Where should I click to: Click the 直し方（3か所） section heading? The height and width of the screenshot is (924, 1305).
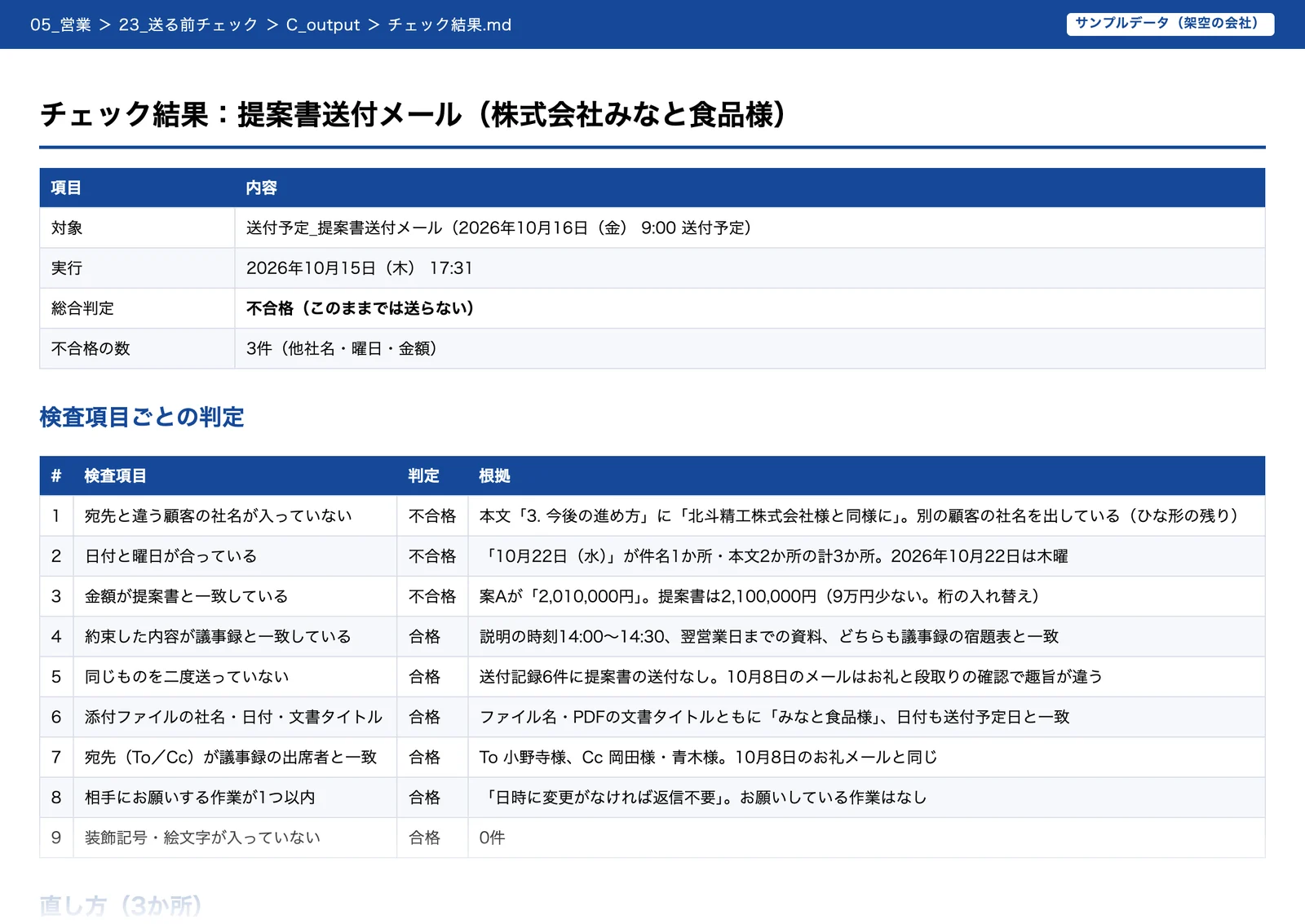click(121, 905)
